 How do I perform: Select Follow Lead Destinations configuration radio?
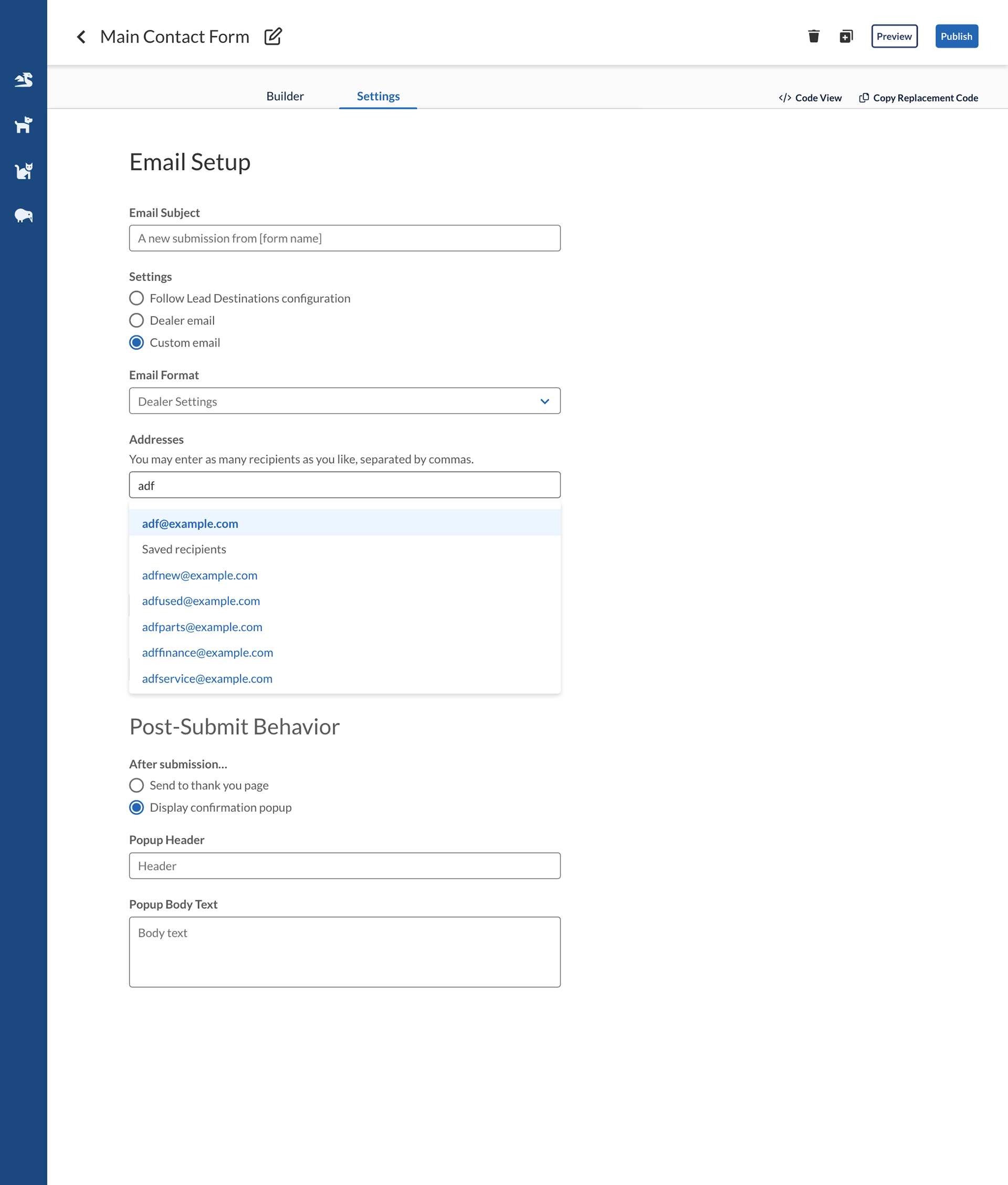pyautogui.click(x=136, y=298)
